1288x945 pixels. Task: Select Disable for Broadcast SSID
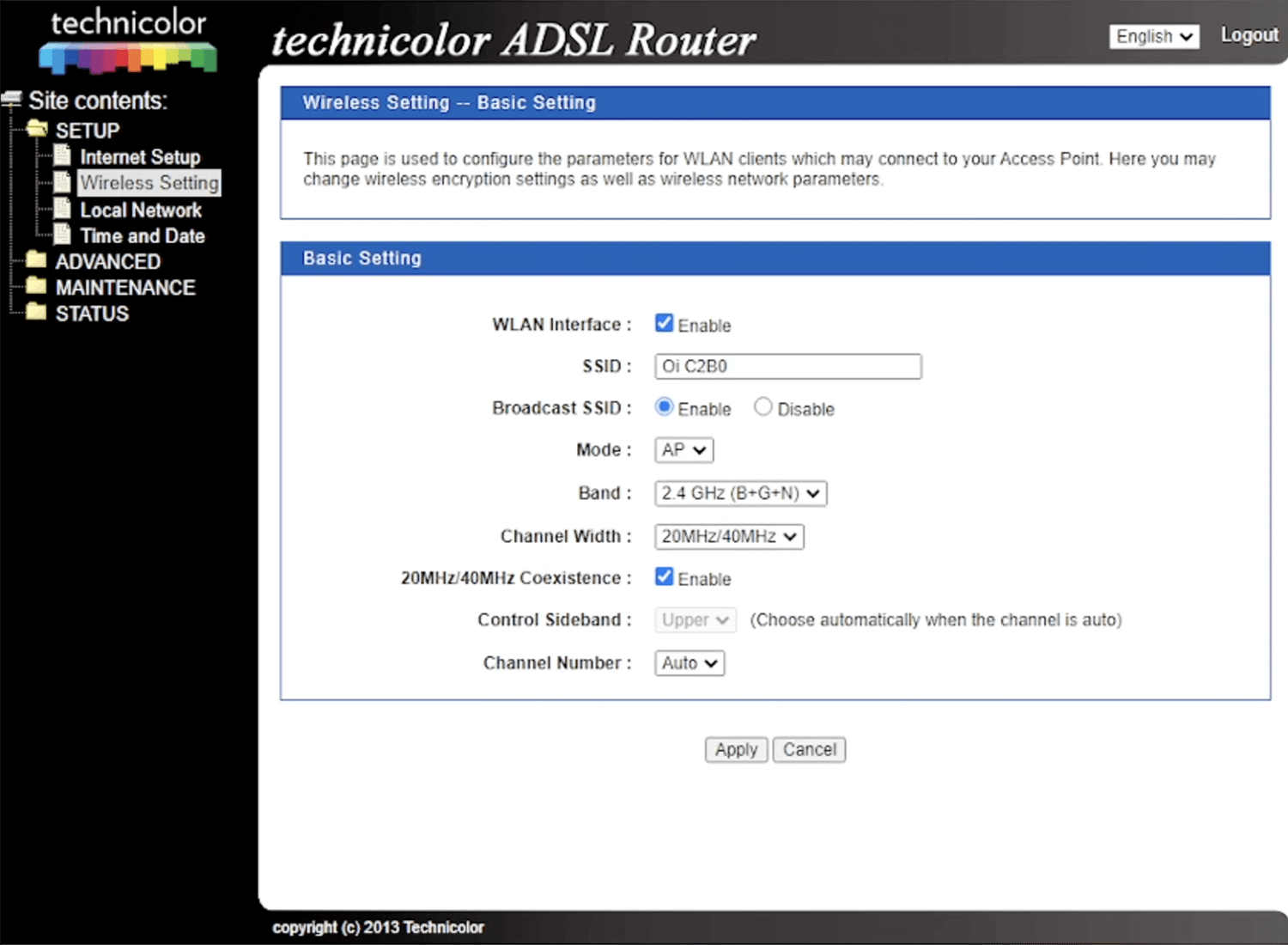coord(762,407)
